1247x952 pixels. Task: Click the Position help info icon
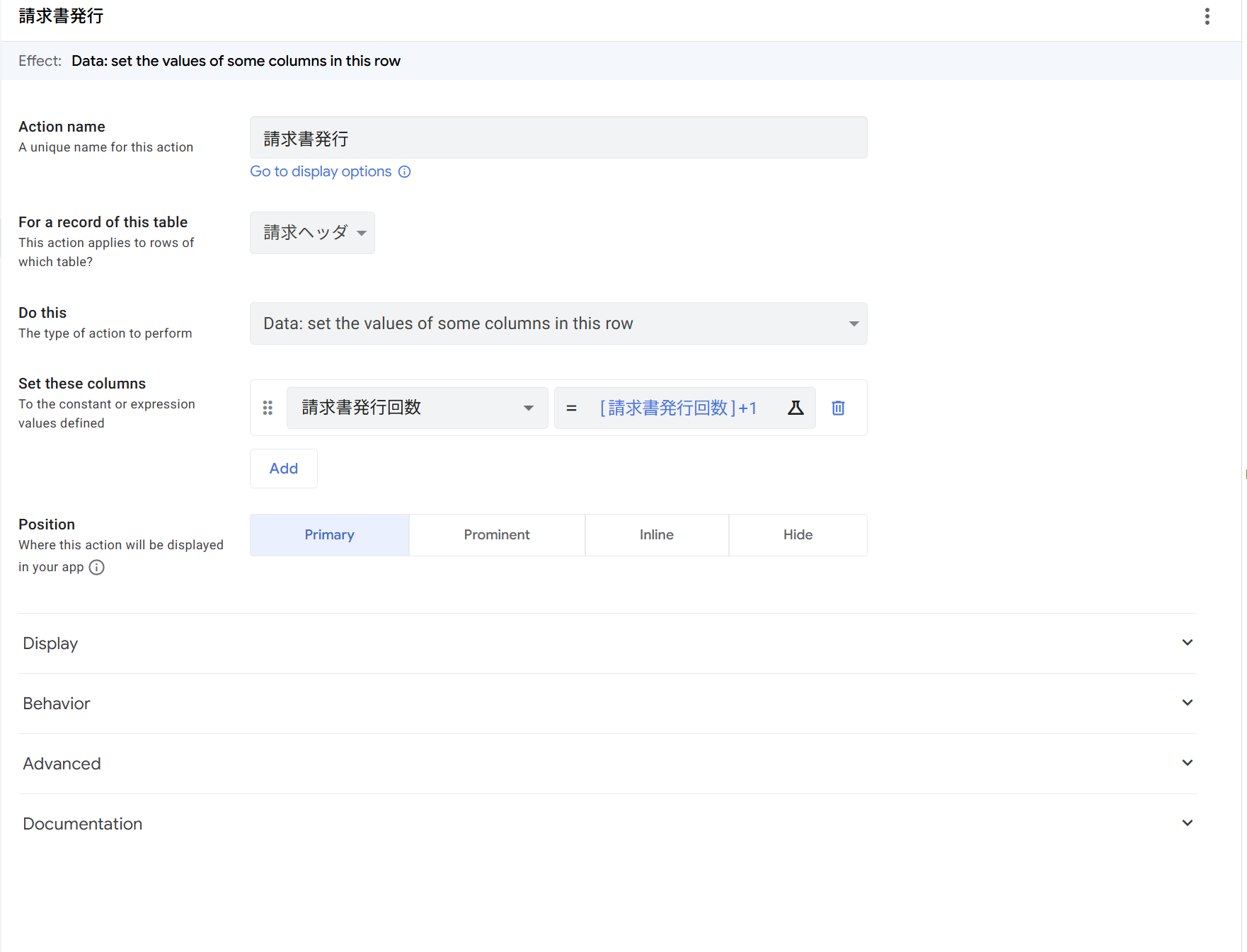(x=97, y=567)
